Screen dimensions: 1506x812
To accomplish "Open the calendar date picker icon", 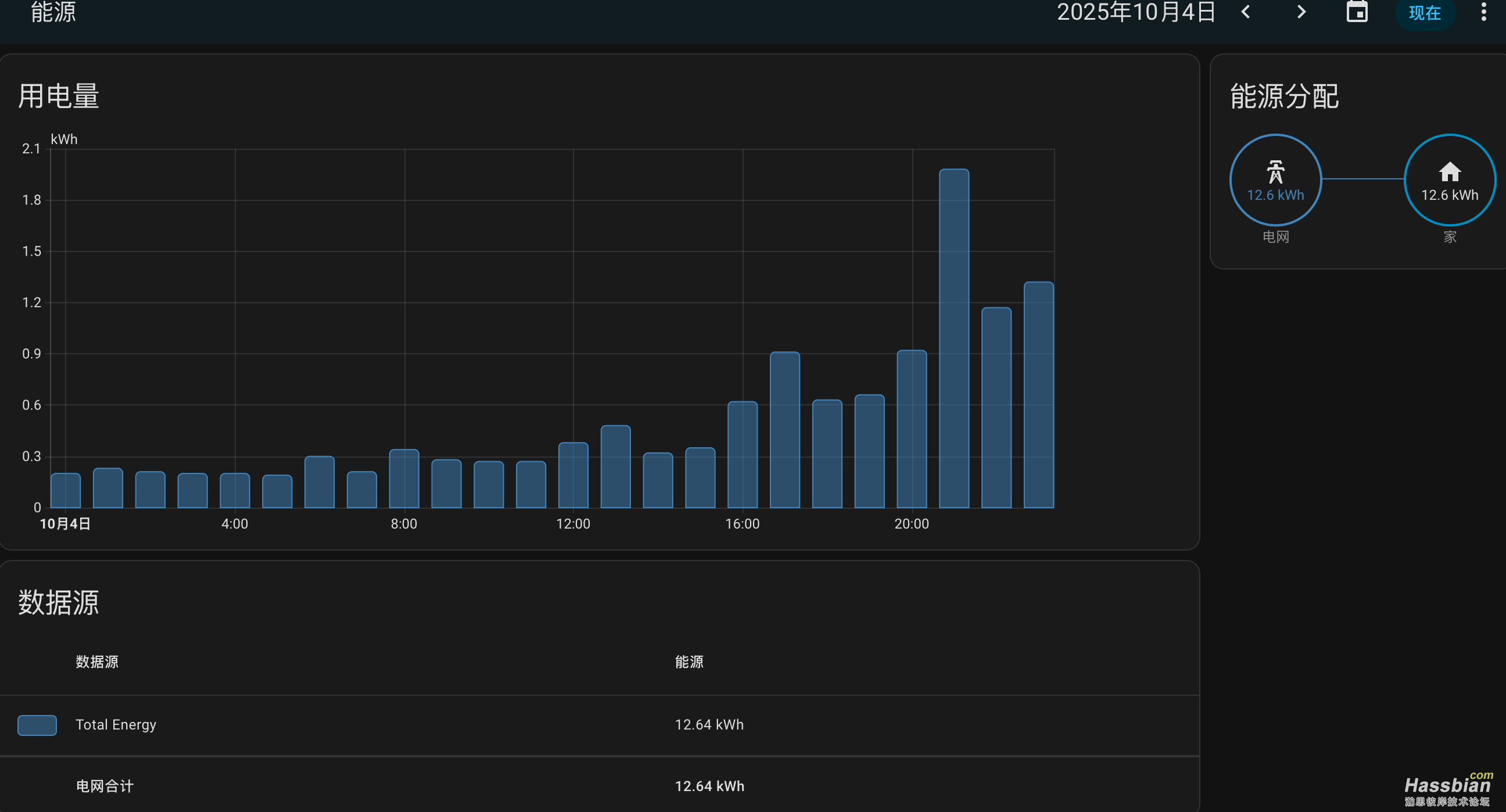I will (1357, 12).
